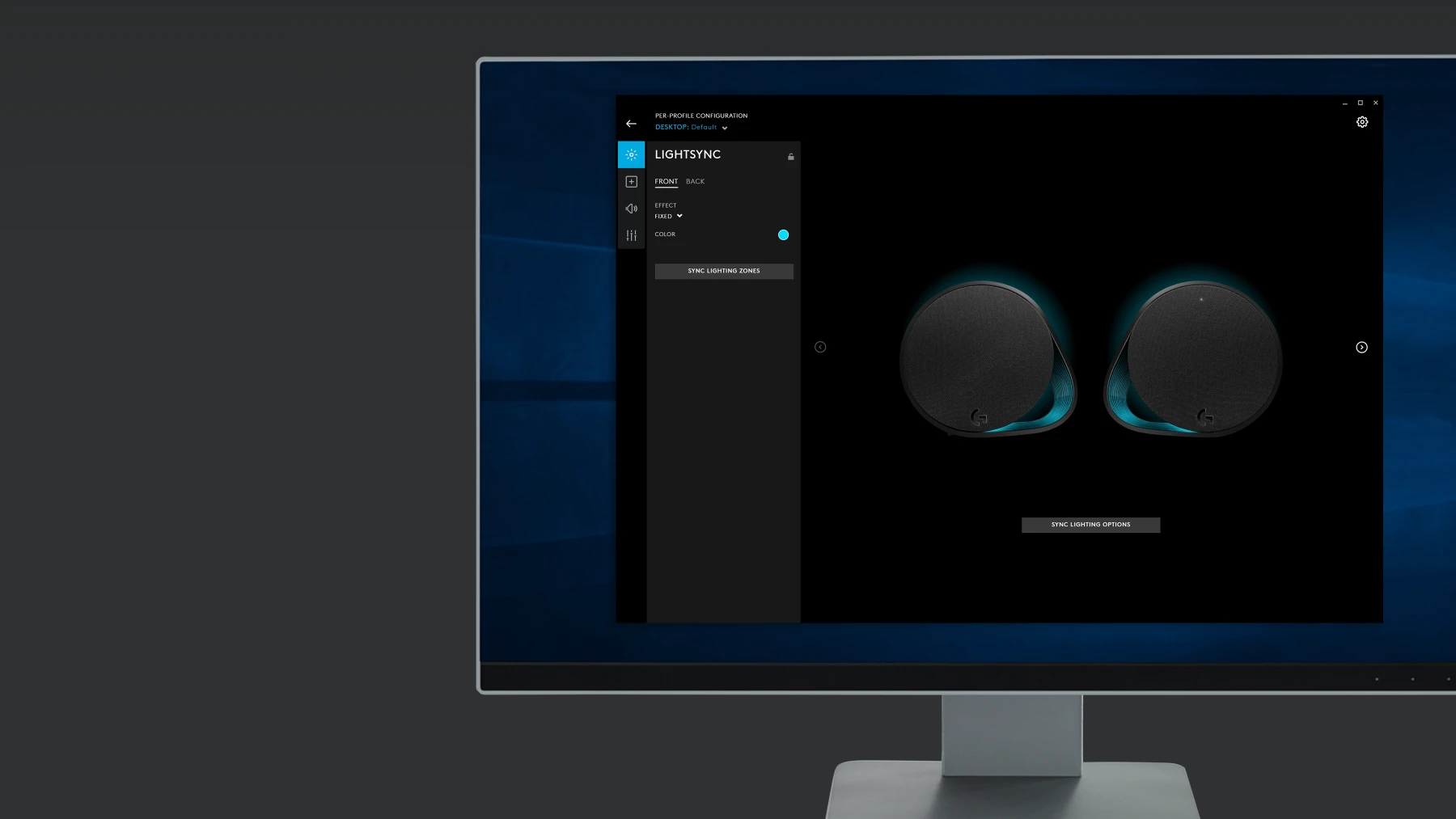
Task: Open the EFFECT dropdown set to FIXED
Action: point(669,216)
